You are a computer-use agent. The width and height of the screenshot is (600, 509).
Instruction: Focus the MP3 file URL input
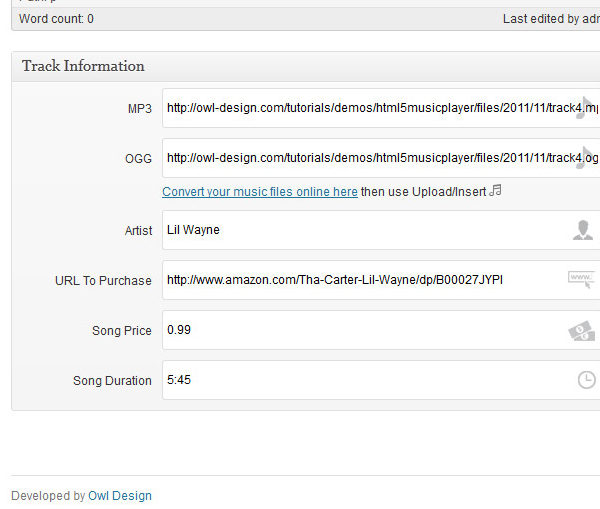click(x=381, y=108)
